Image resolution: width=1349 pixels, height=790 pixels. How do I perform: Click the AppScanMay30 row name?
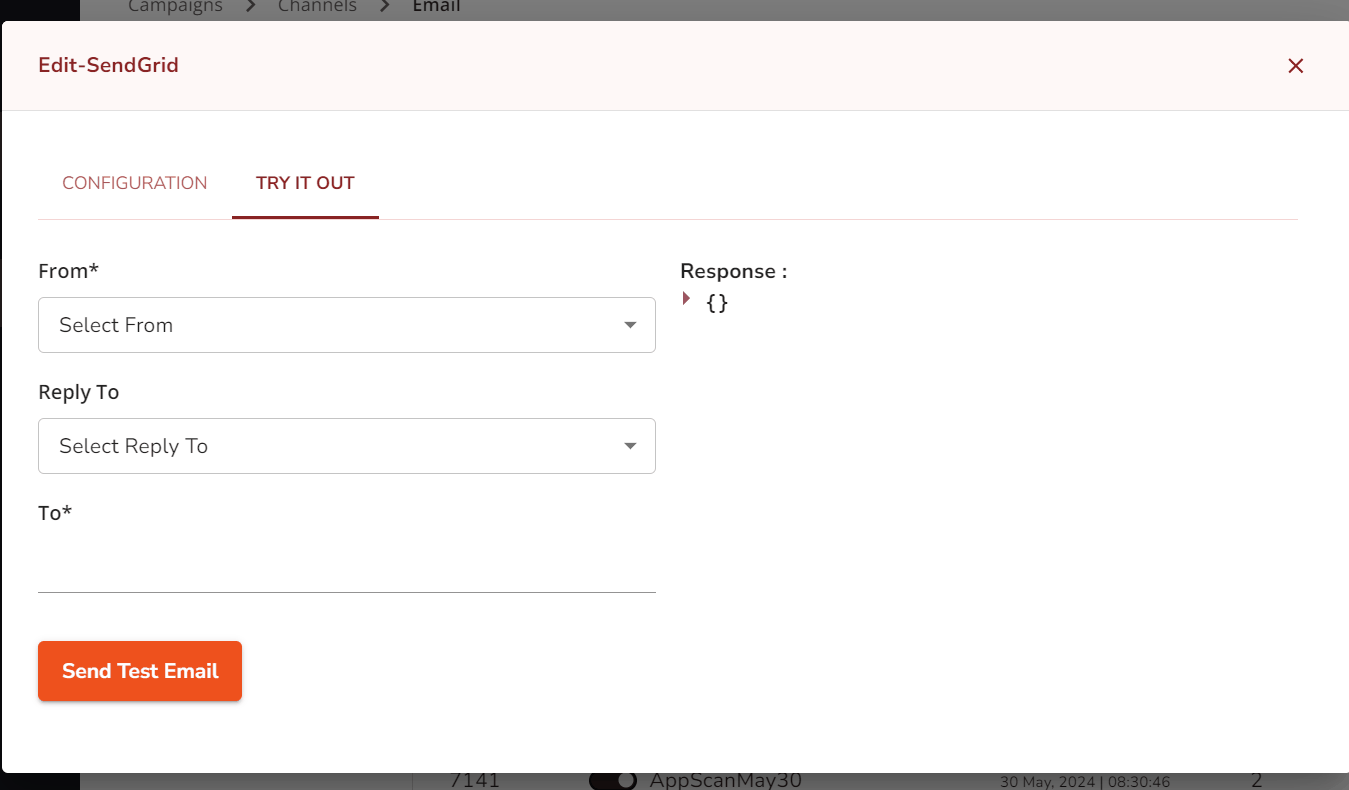[x=726, y=781]
